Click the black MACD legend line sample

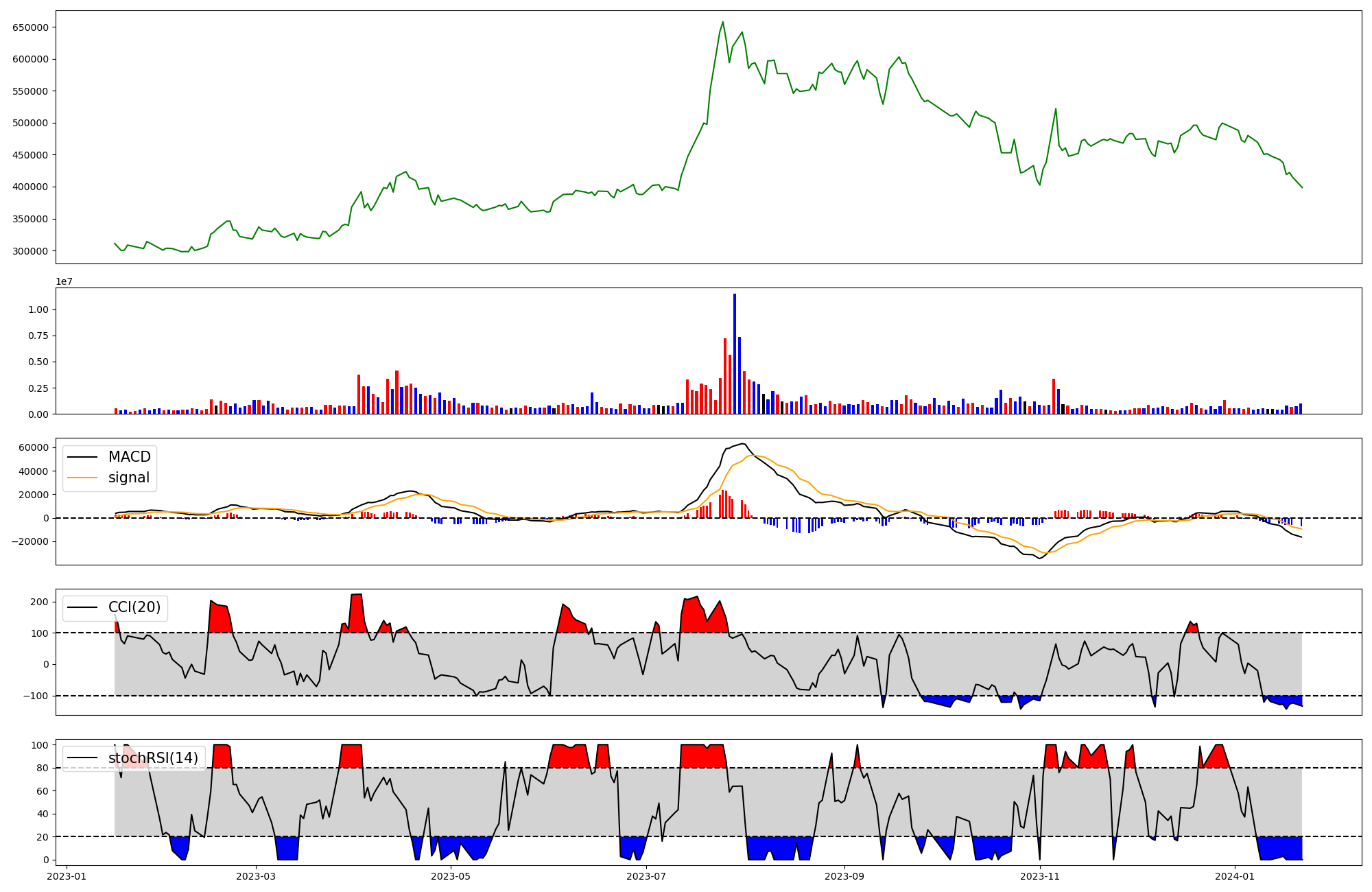point(82,457)
